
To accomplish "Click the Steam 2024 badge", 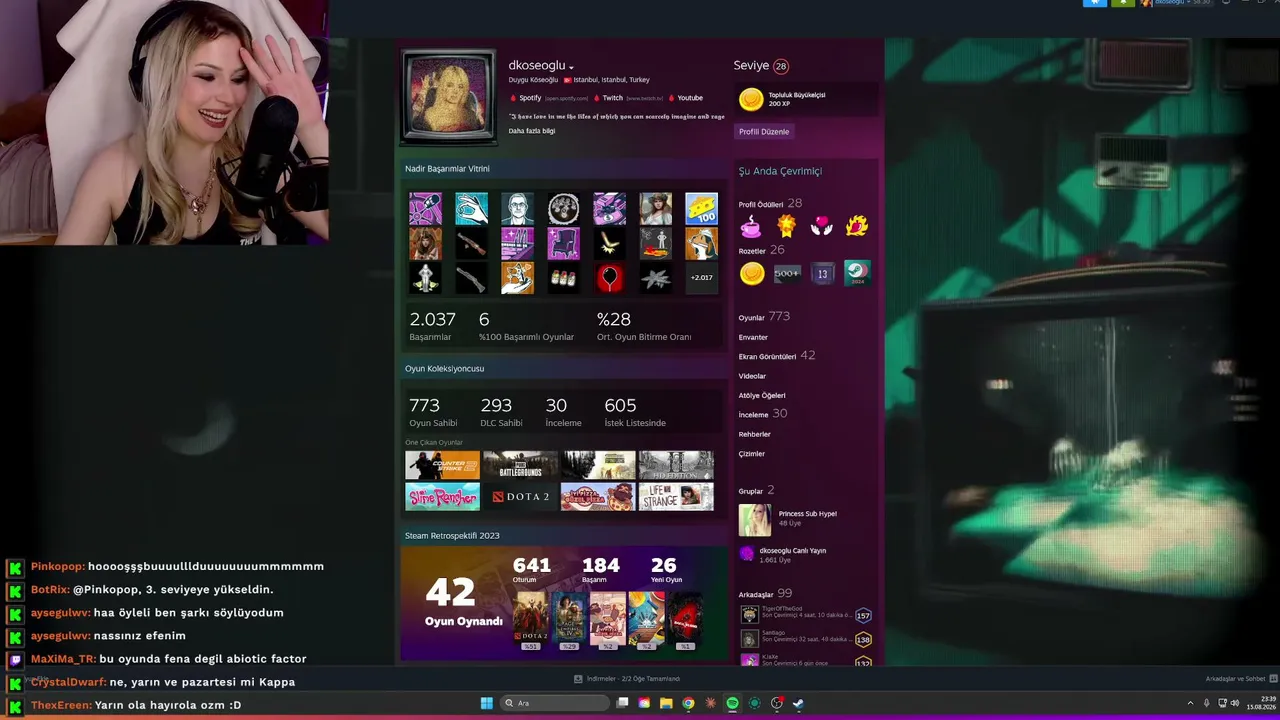I will (x=857, y=273).
